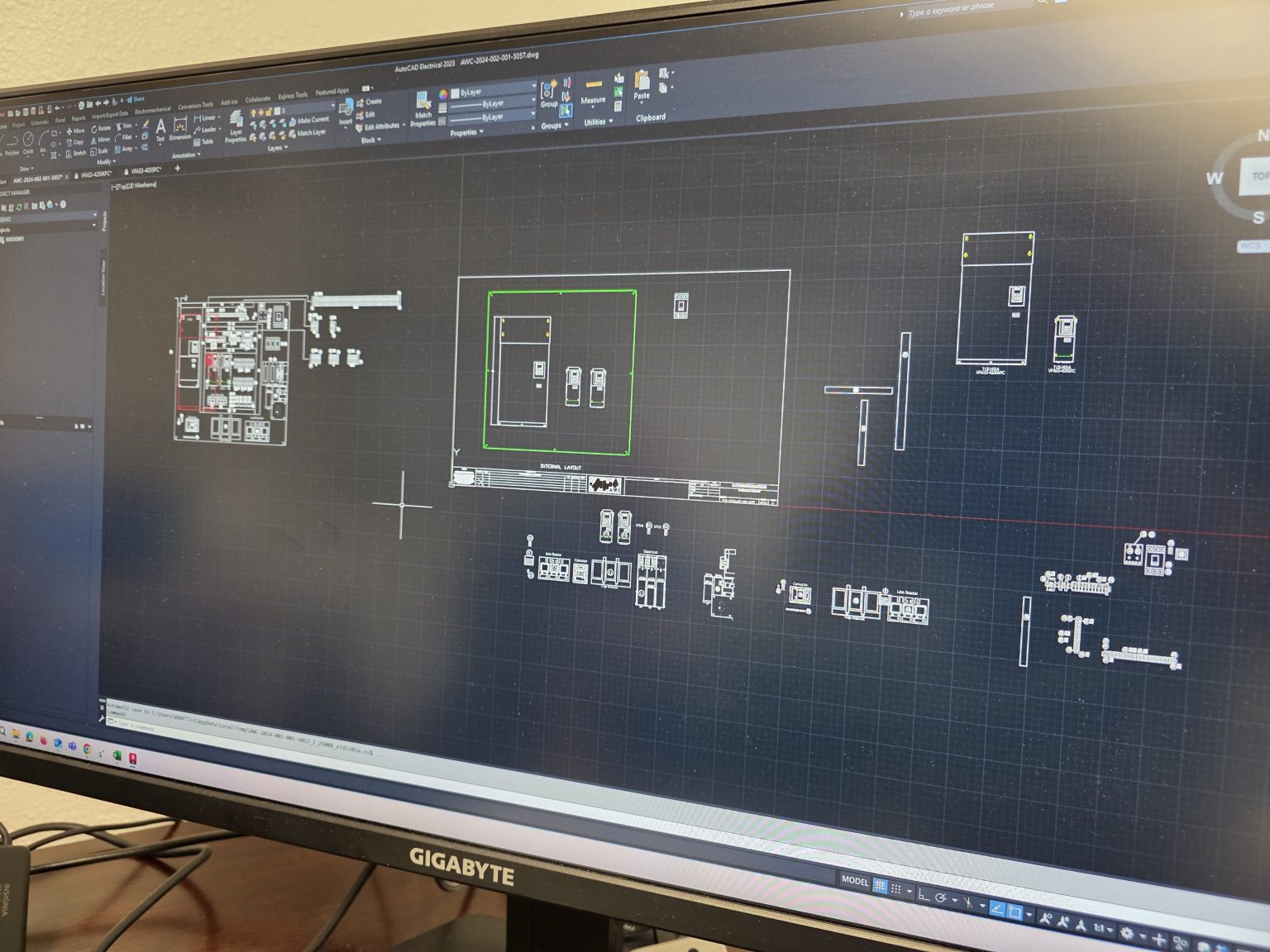The height and width of the screenshot is (952, 1270).
Task: Enable ortho mode in the status bar
Action: [x=921, y=894]
